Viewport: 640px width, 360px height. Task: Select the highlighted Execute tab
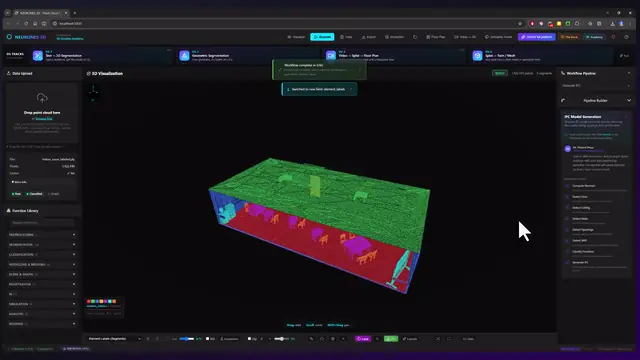[x=322, y=37]
